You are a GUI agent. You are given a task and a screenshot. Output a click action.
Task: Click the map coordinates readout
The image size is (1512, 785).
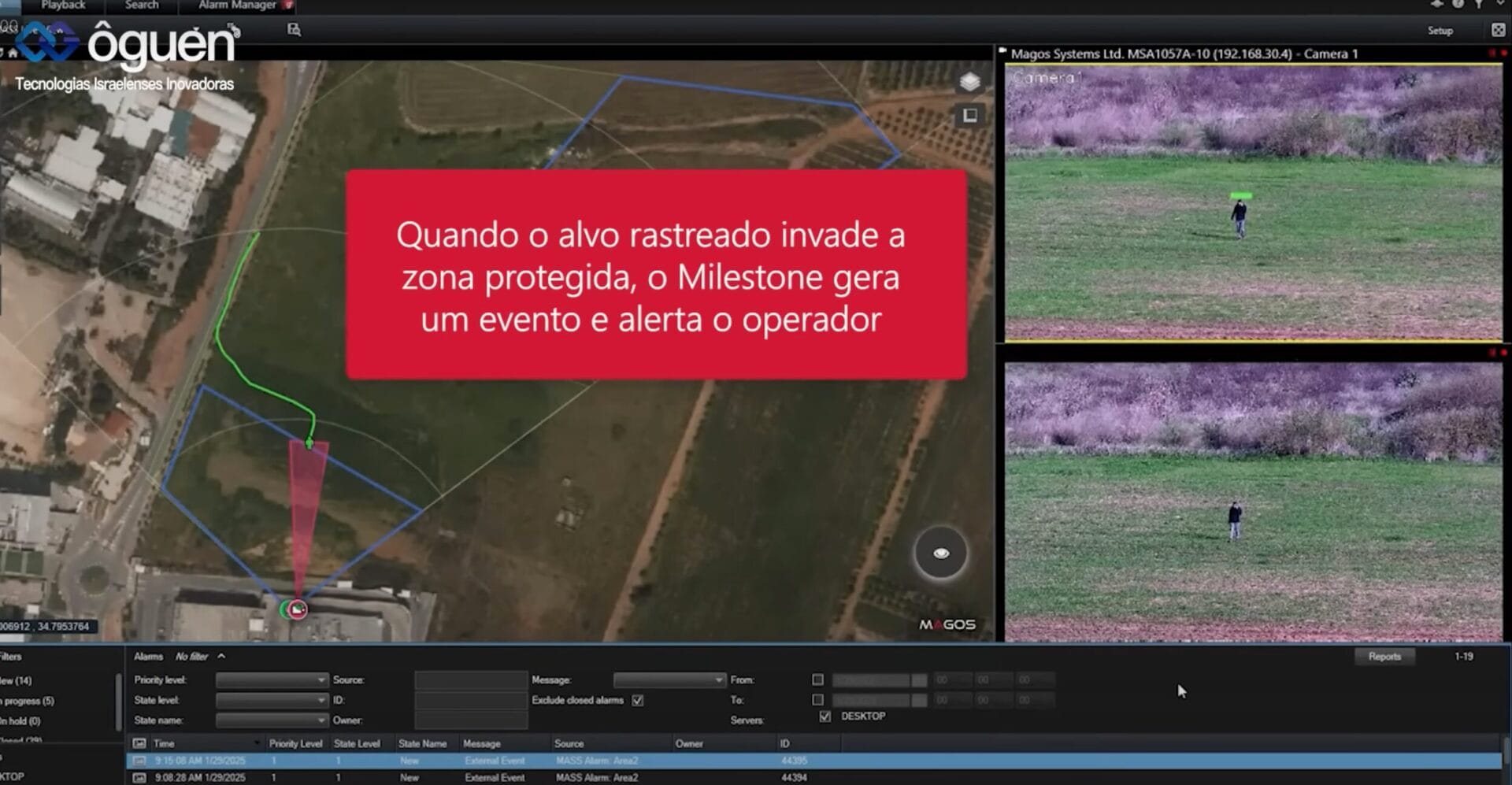click(47, 627)
